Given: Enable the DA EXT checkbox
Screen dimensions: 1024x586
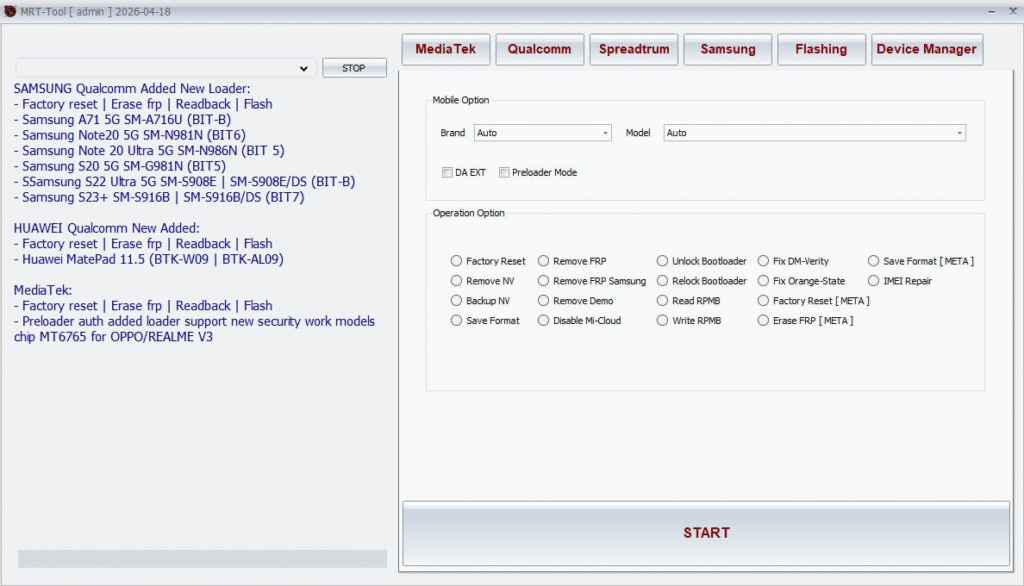Looking at the screenshot, I should (x=447, y=173).
